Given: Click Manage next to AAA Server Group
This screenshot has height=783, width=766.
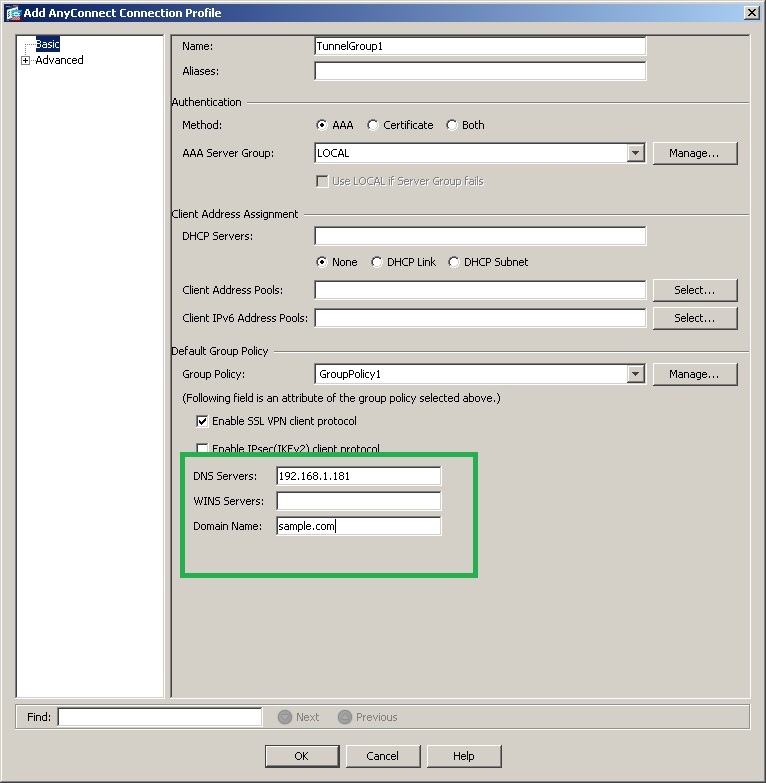Looking at the screenshot, I should [695, 153].
